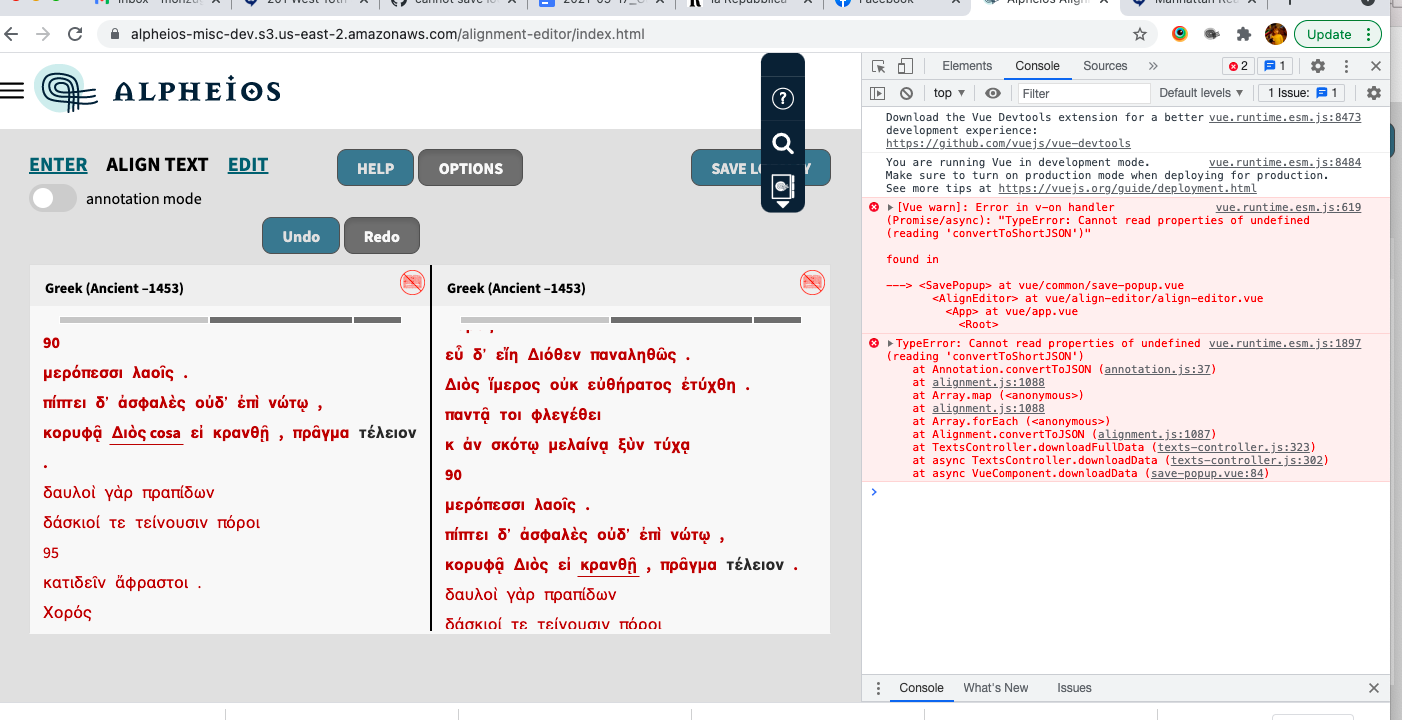The image size is (1402, 720).
Task: Open DevTools settings gear
Action: coord(1318,65)
